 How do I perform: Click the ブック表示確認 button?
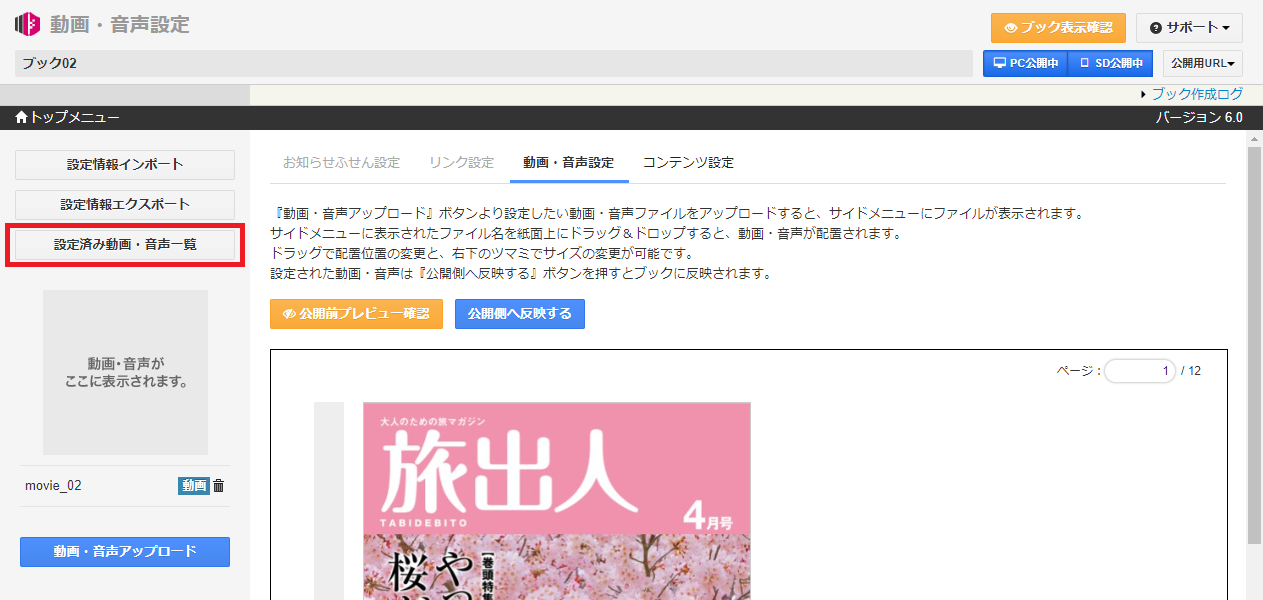click(x=1058, y=28)
